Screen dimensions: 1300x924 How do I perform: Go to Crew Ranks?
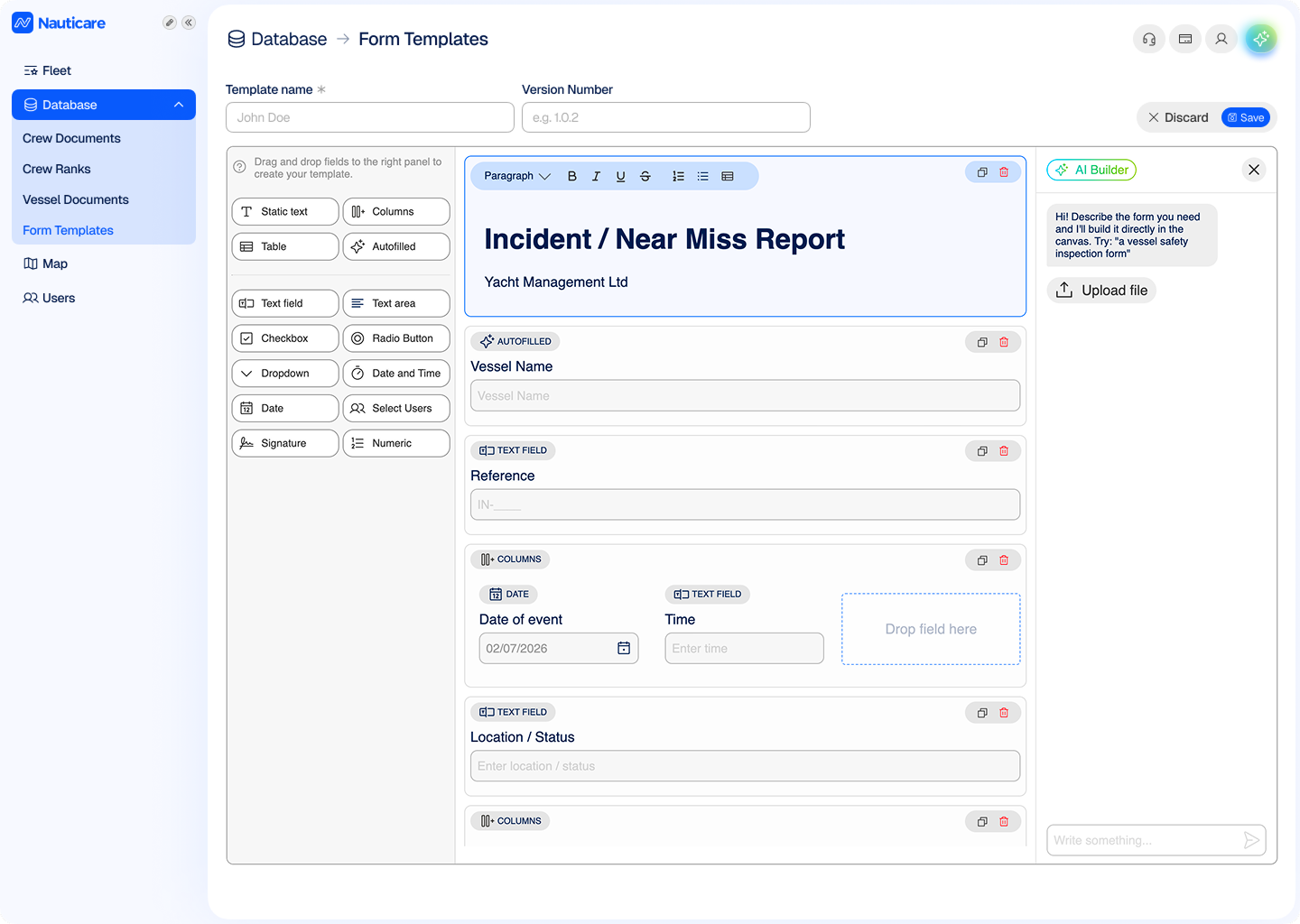(x=57, y=169)
